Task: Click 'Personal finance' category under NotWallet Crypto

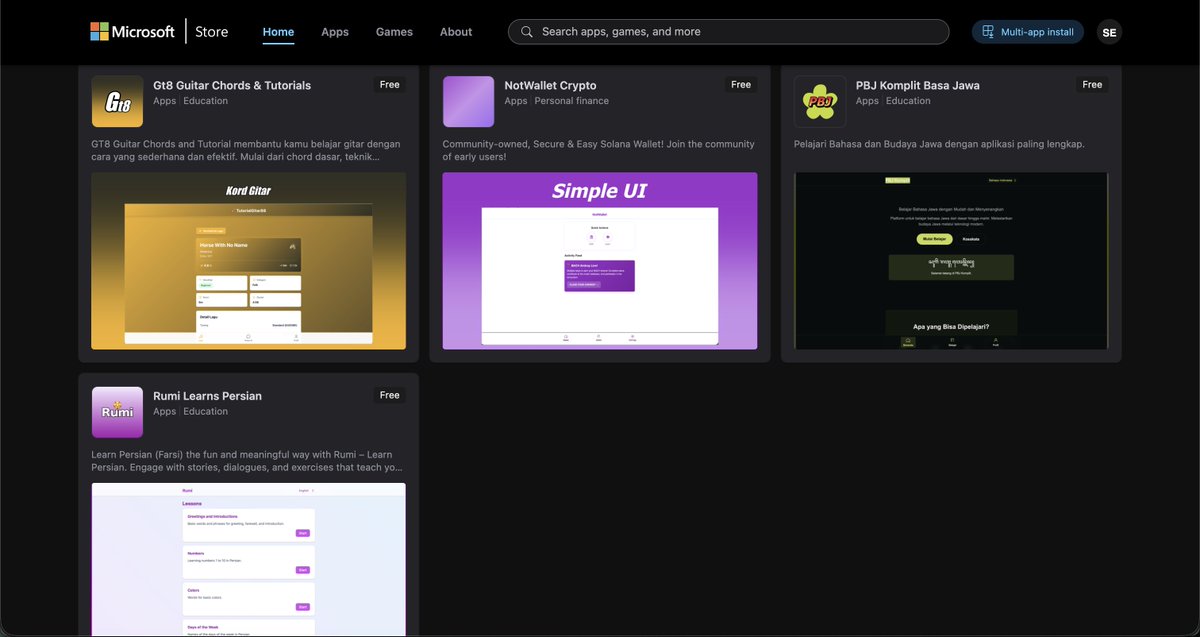Action: click(x=571, y=101)
